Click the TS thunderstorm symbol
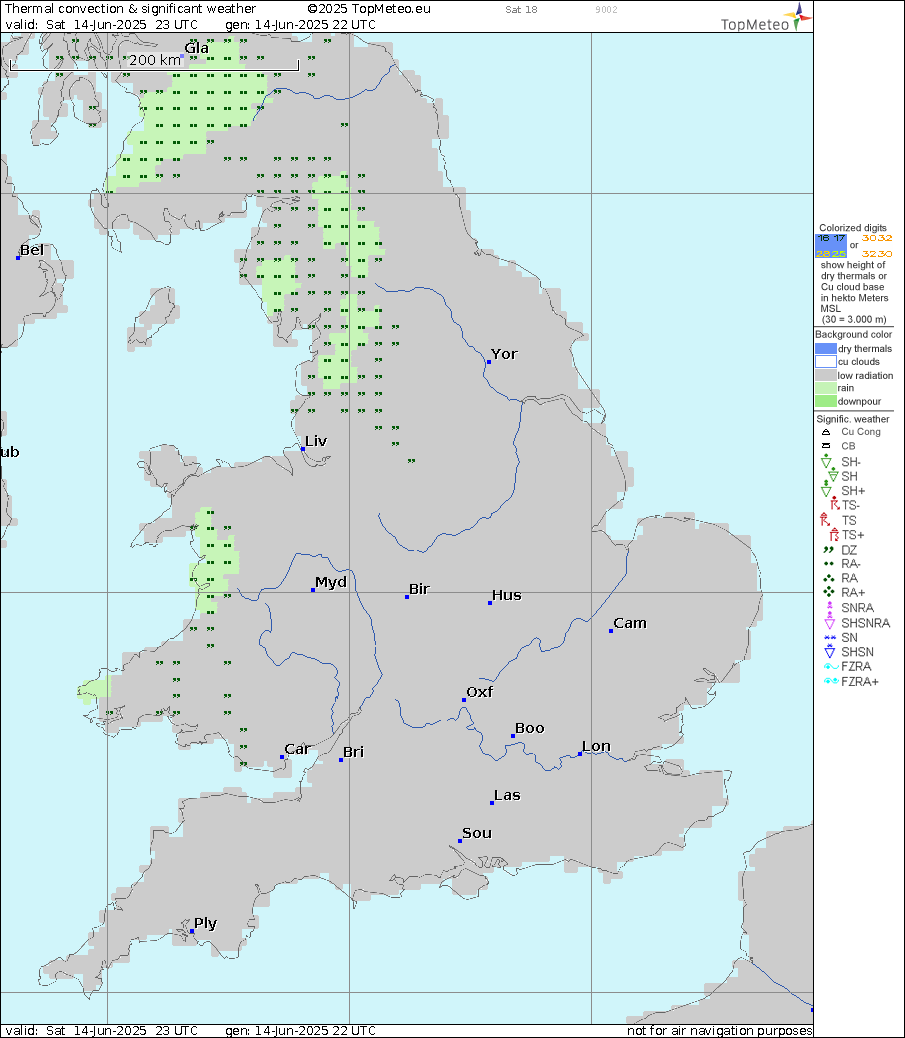Viewport: 905px width, 1038px height. tap(825, 520)
